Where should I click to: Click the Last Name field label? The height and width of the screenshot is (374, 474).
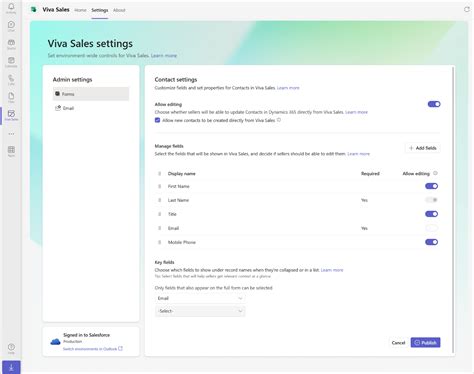[x=178, y=200]
